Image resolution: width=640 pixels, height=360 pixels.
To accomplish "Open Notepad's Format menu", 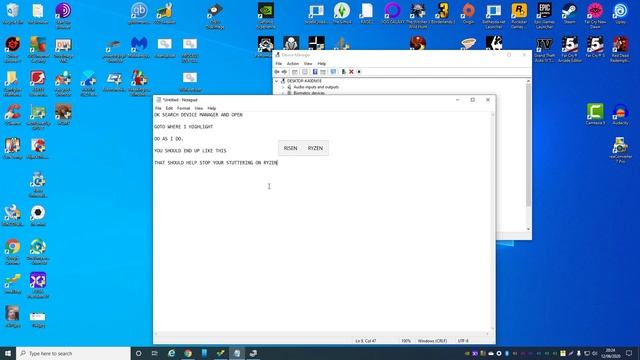I will (183, 108).
